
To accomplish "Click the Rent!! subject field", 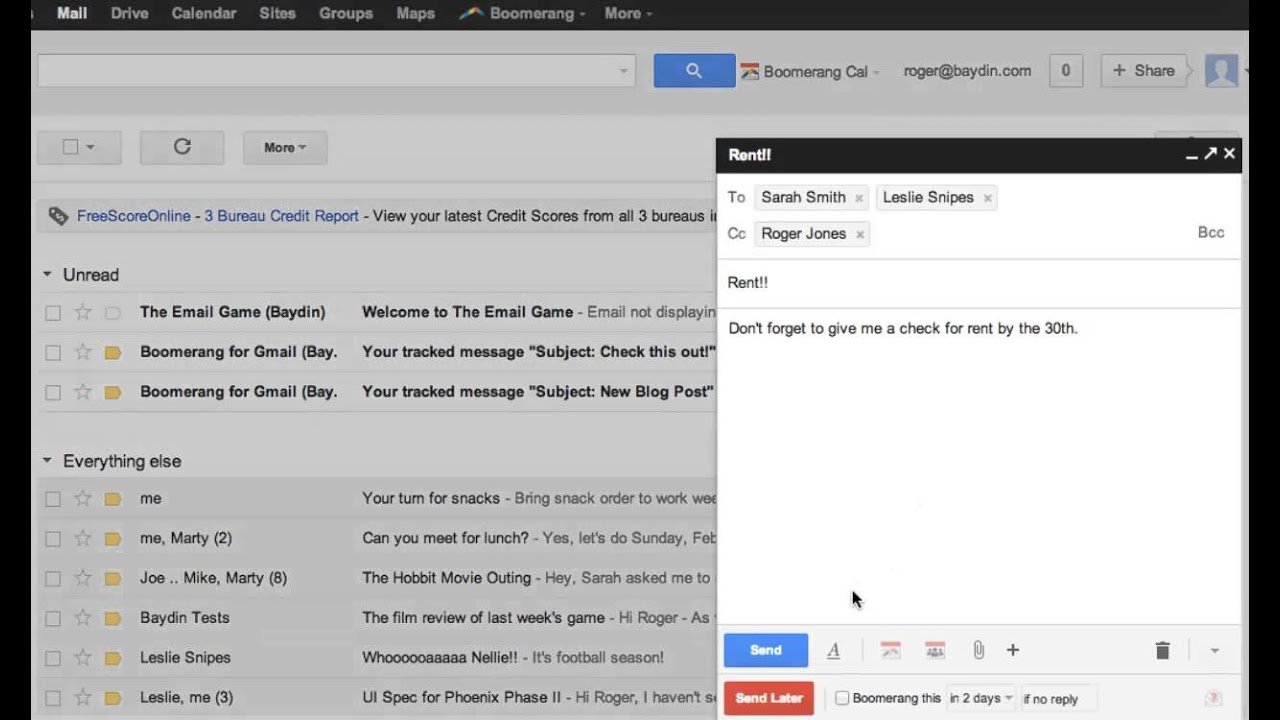I will [x=980, y=283].
